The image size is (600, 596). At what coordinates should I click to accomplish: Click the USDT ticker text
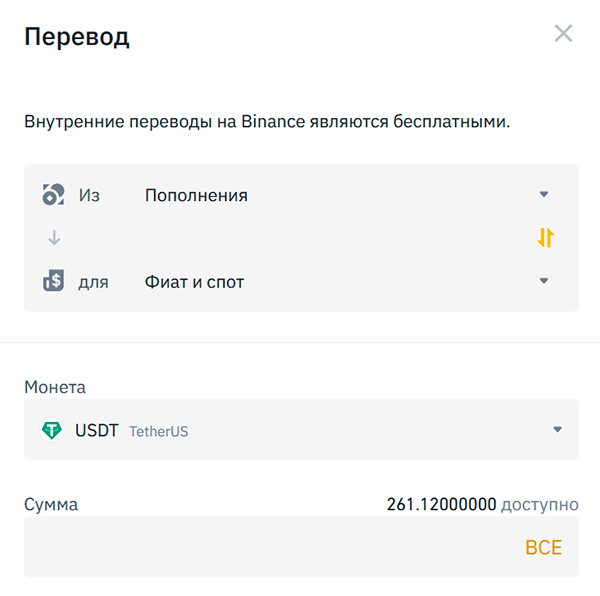point(97,431)
